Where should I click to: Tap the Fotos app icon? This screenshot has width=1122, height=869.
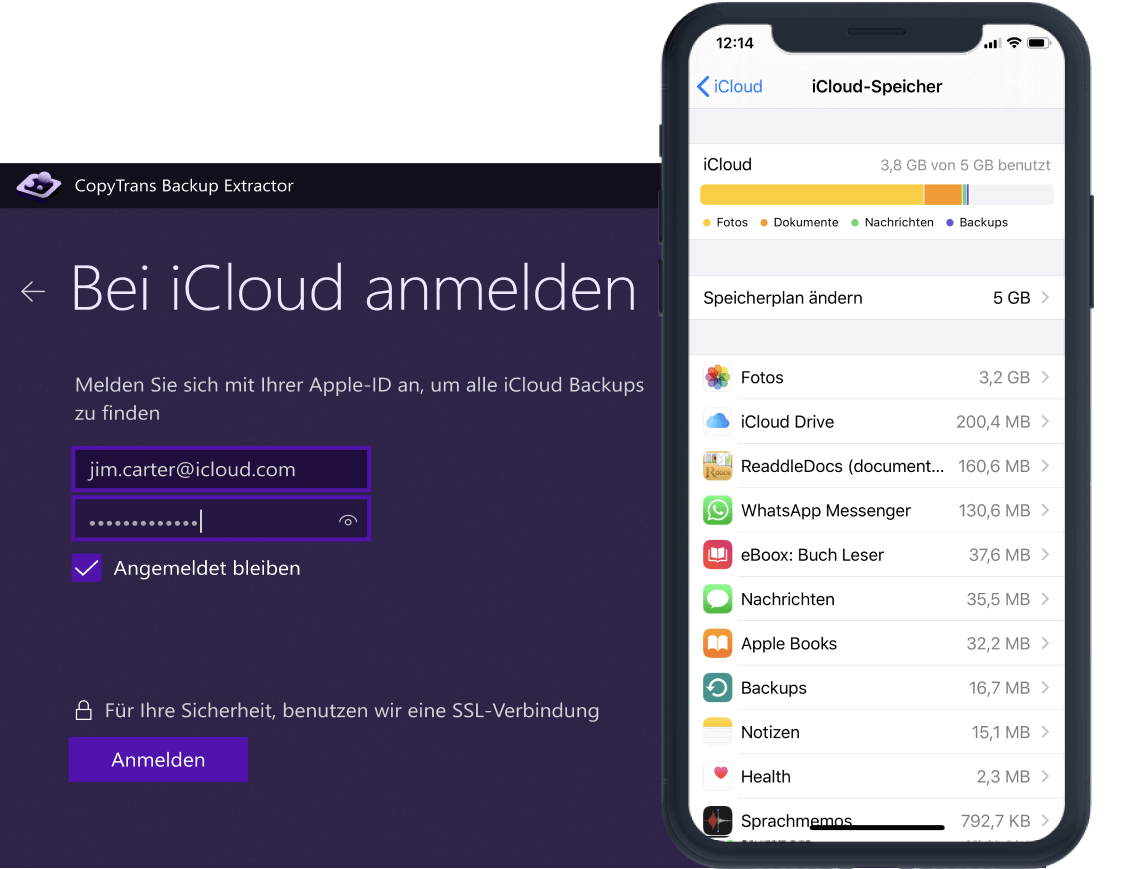tap(717, 377)
